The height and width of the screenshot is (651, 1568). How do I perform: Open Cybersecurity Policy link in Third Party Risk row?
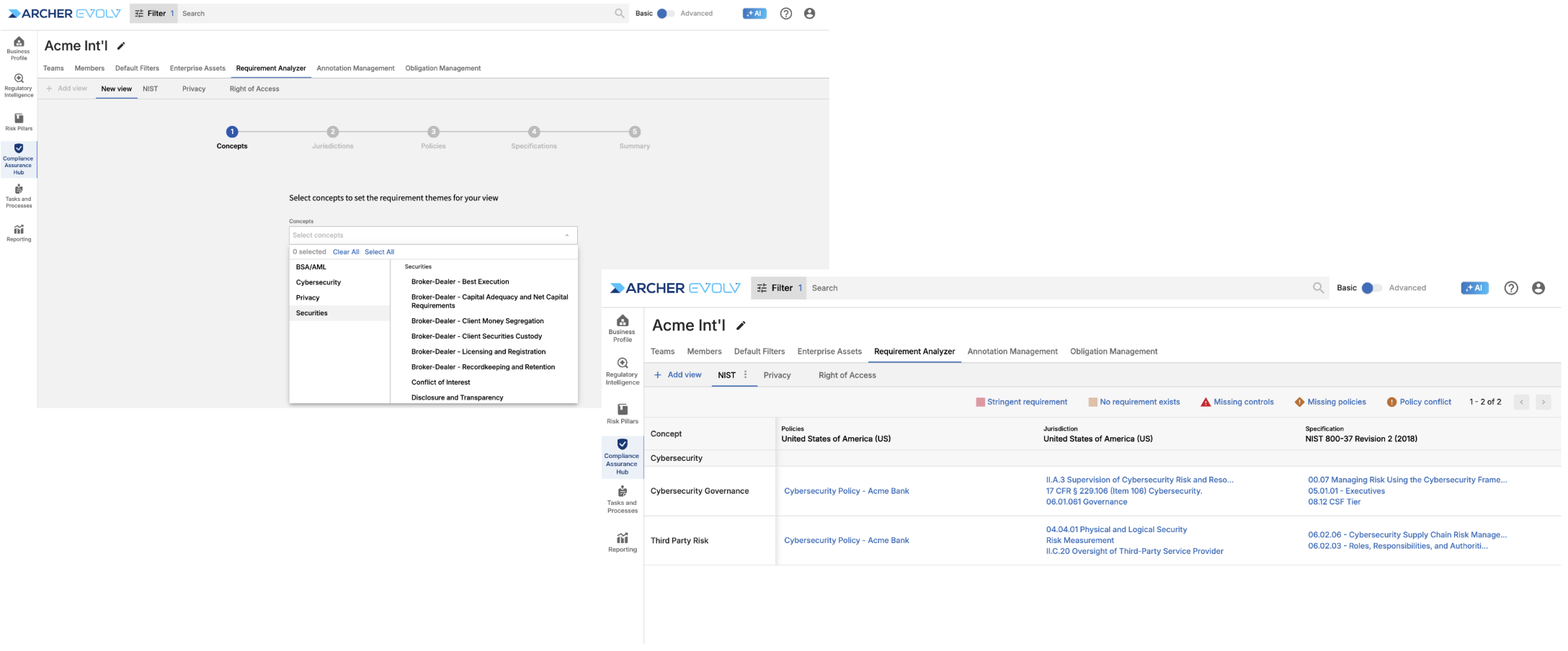(846, 540)
